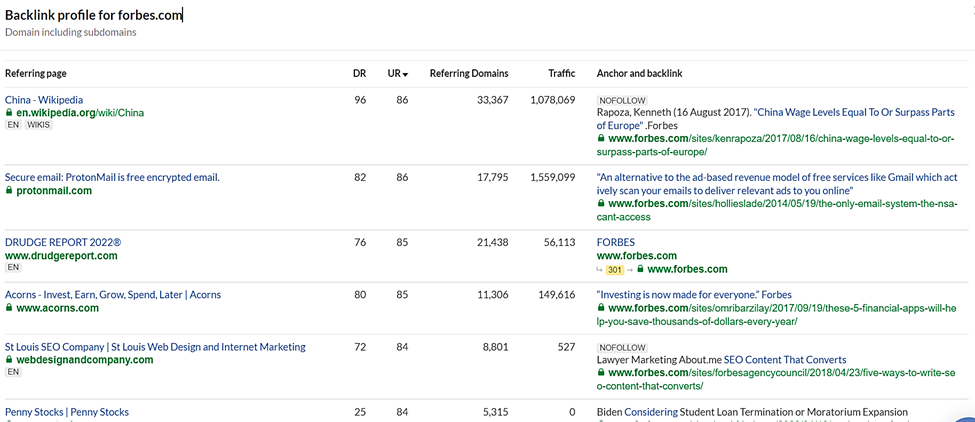
Task: Click Traffic value 149,616
Action: (x=557, y=295)
